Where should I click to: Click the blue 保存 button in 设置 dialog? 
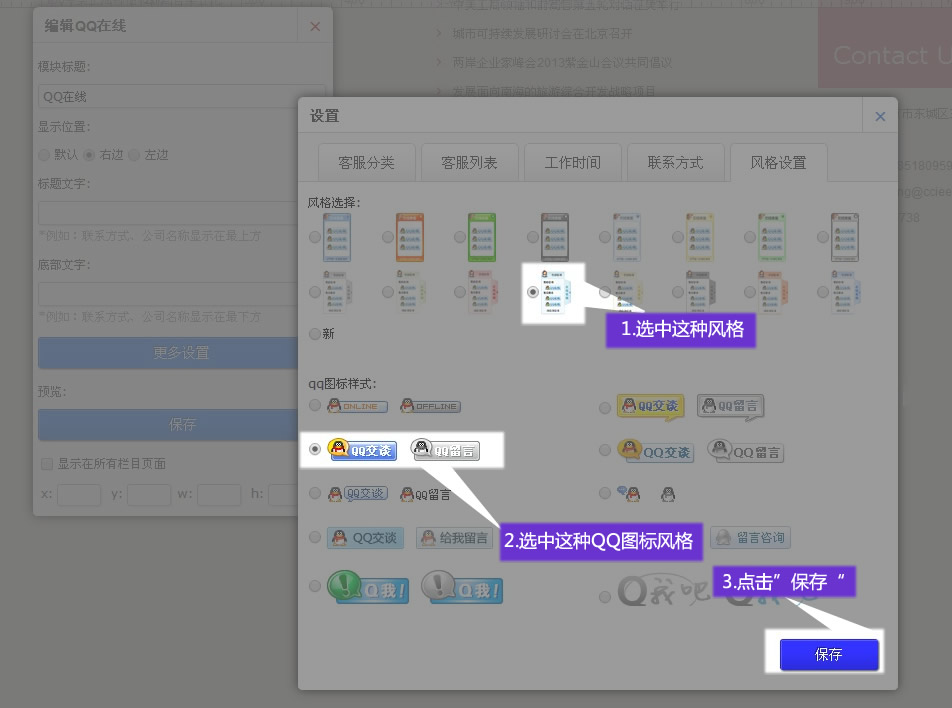coord(829,654)
